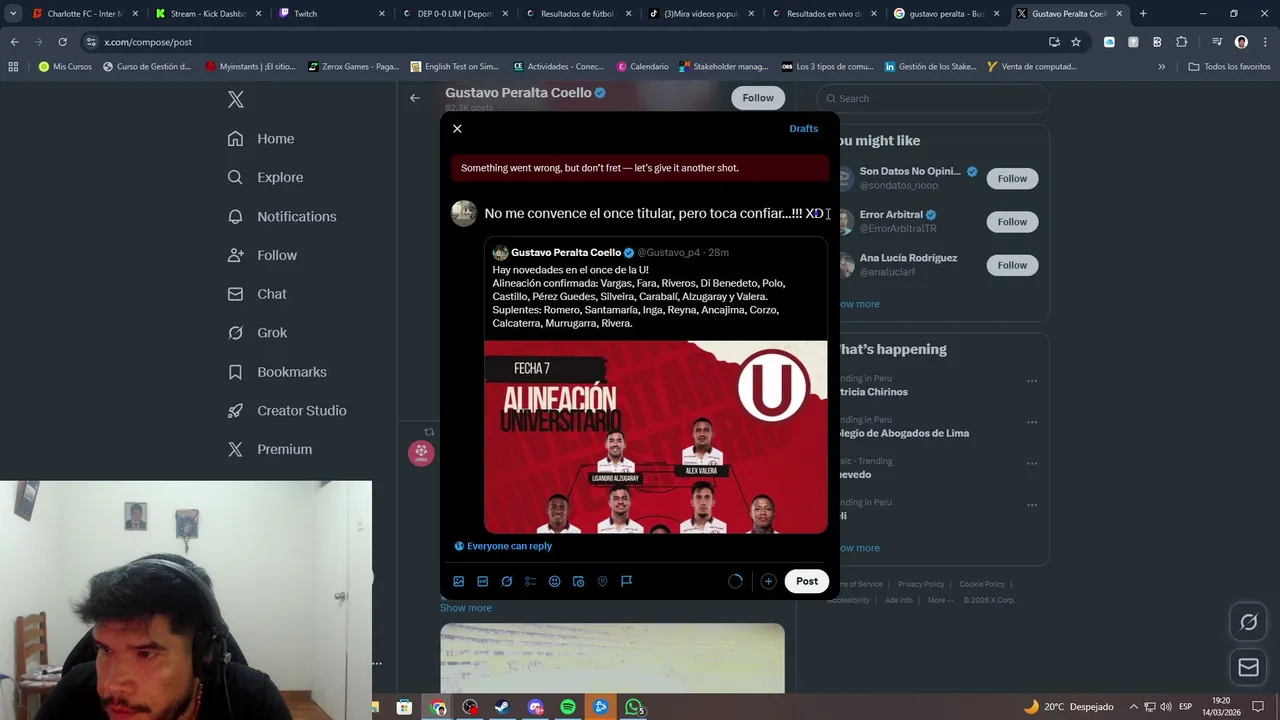Click the Chrome tab search dropdown arrow
Screen dimensions: 1280x720
13,14
